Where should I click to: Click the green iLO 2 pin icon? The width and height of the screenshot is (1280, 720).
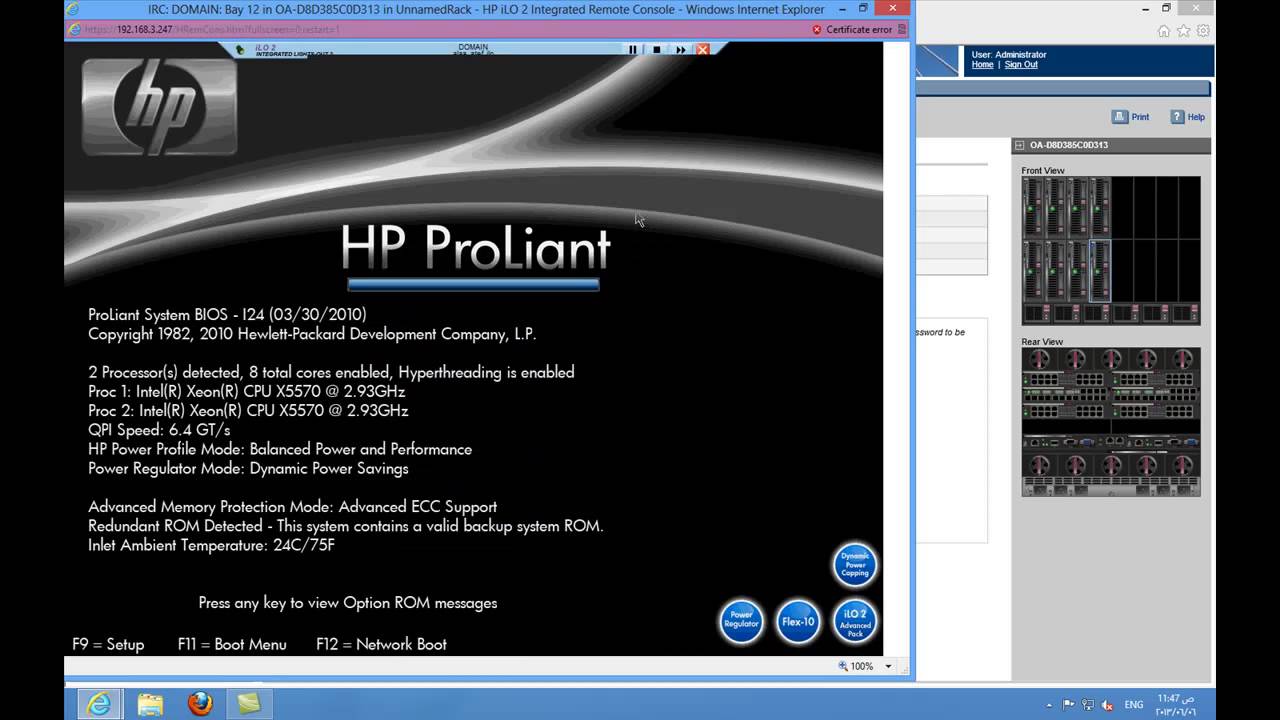240,49
